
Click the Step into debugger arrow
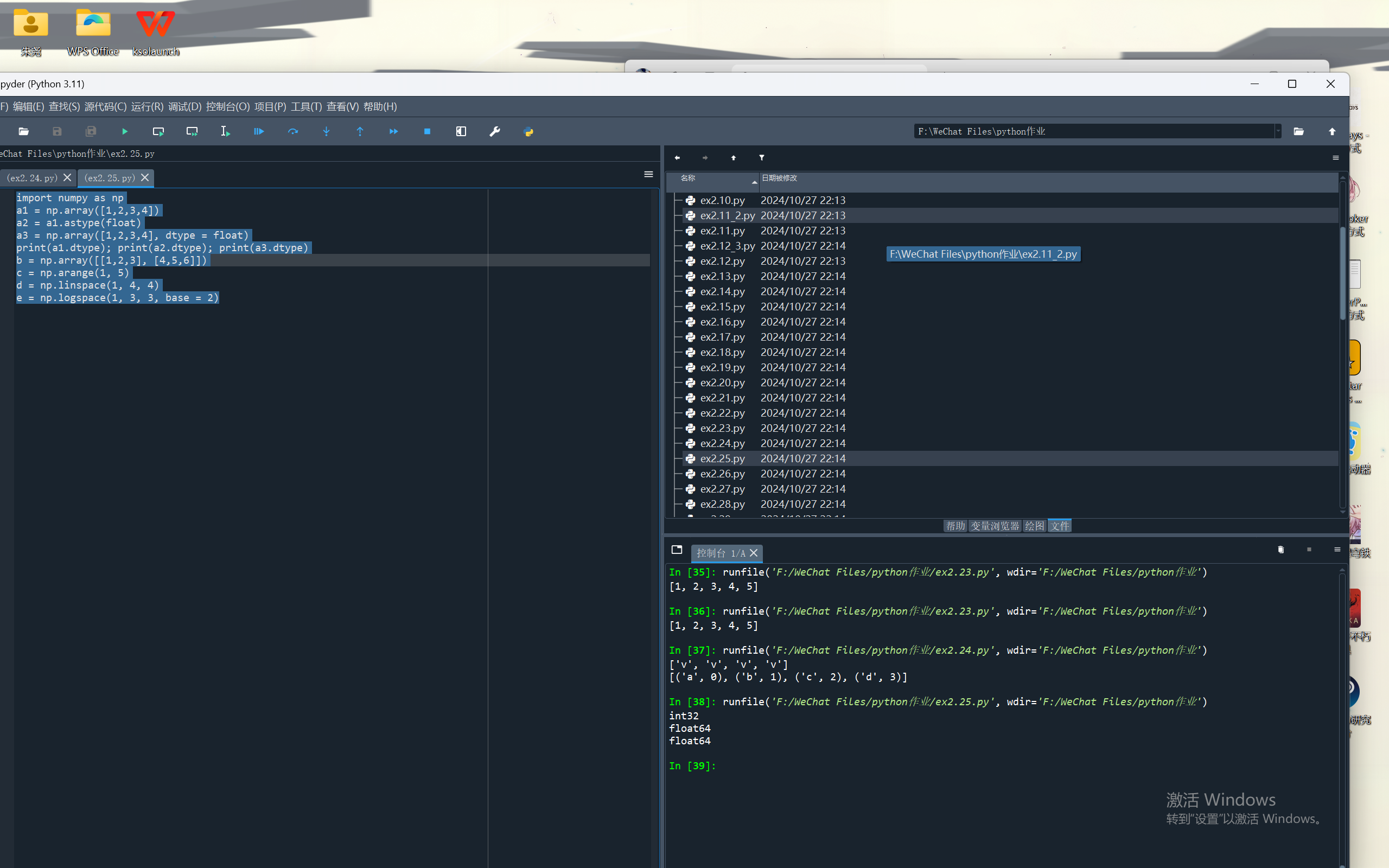point(326,131)
